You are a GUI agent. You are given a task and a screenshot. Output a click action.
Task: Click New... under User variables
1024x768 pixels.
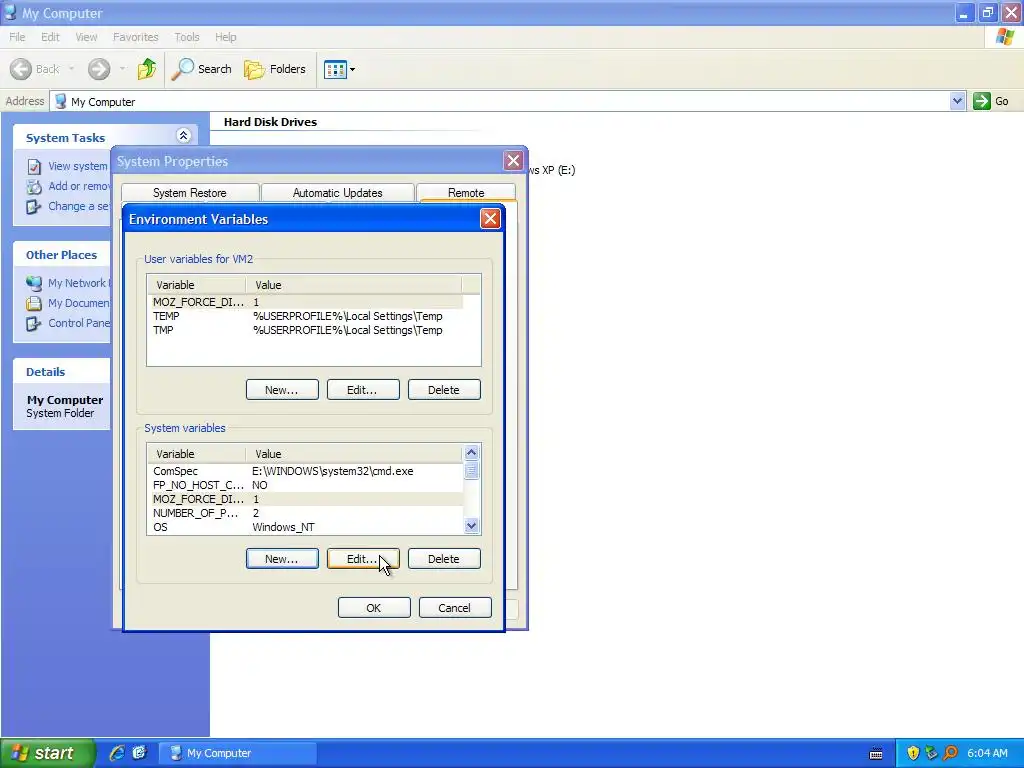[282, 390]
